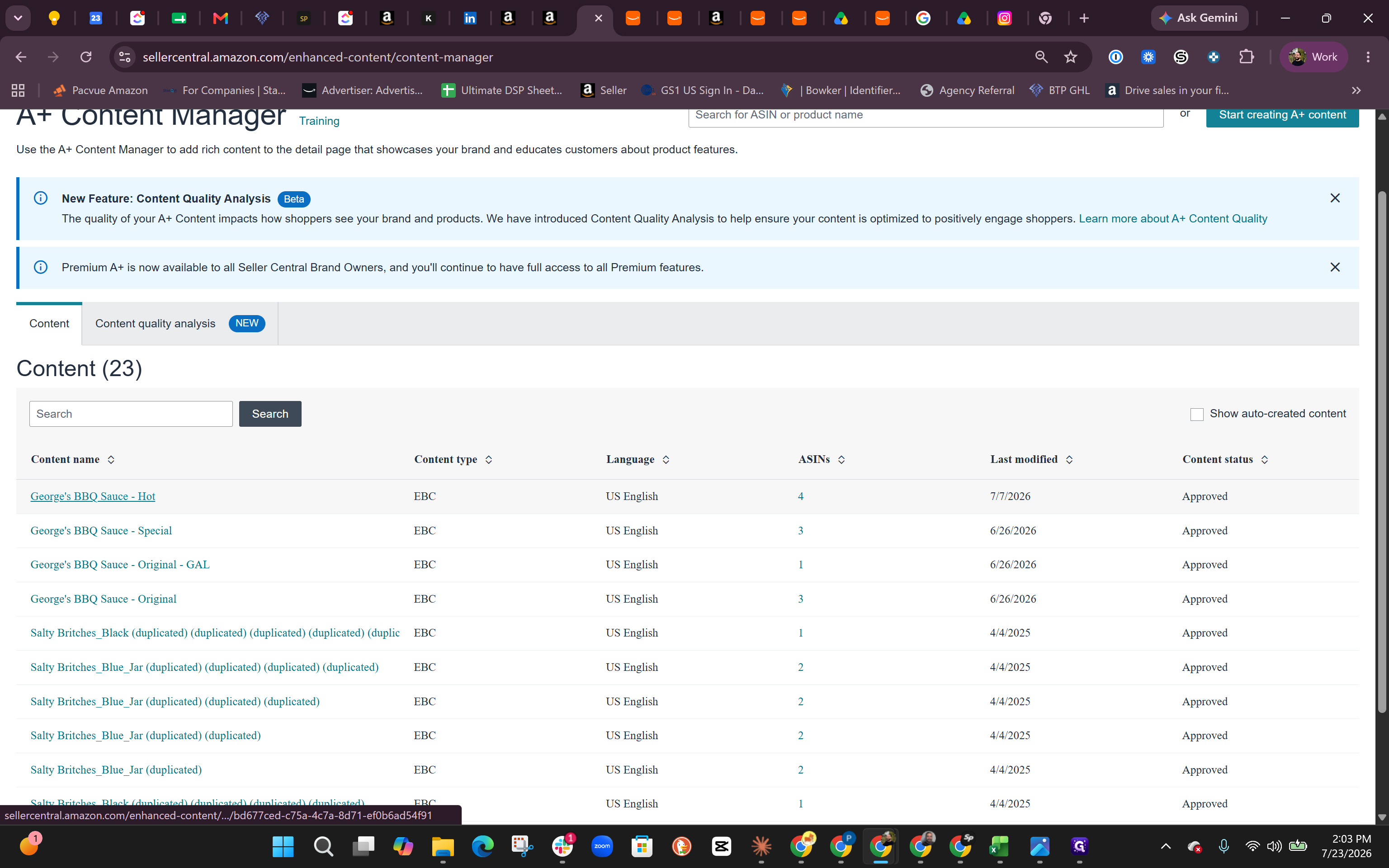
Task: Open the Work profile button
Action: click(x=1313, y=57)
